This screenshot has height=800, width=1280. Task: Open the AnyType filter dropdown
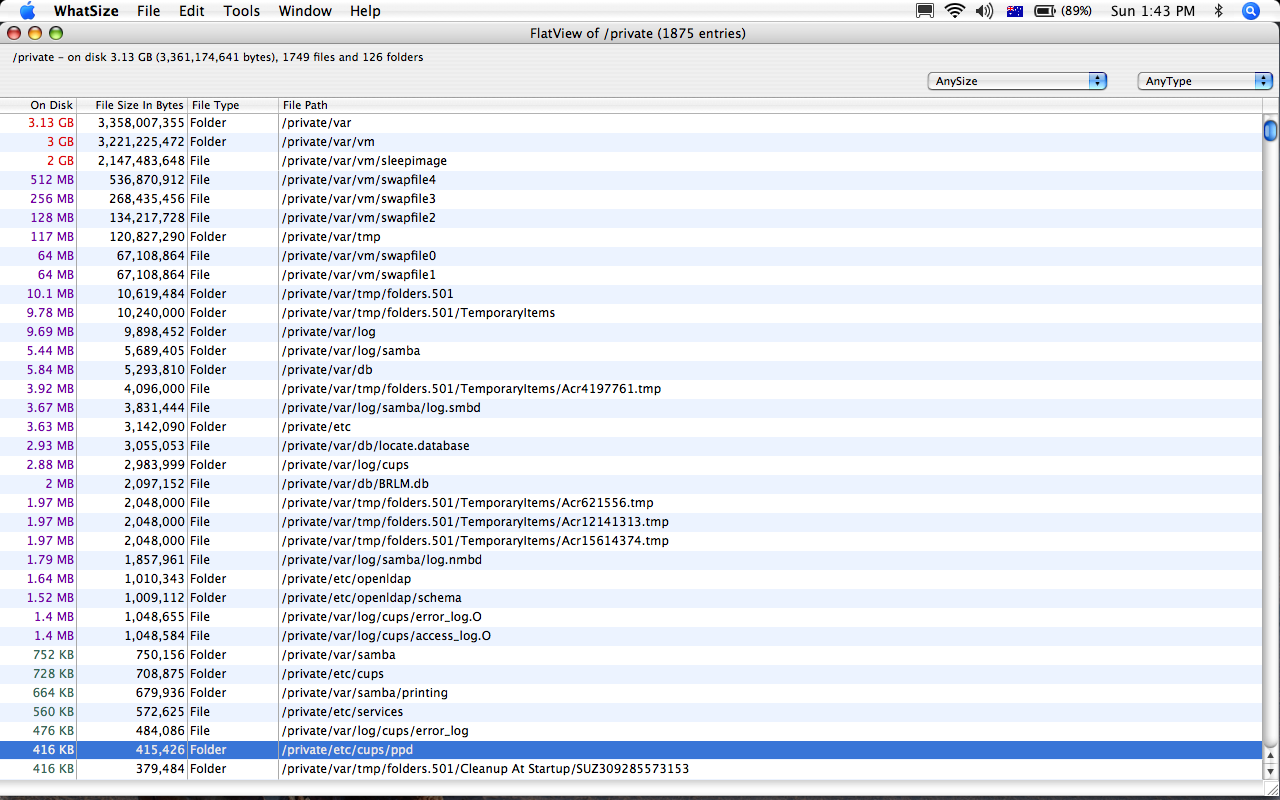pos(1205,81)
